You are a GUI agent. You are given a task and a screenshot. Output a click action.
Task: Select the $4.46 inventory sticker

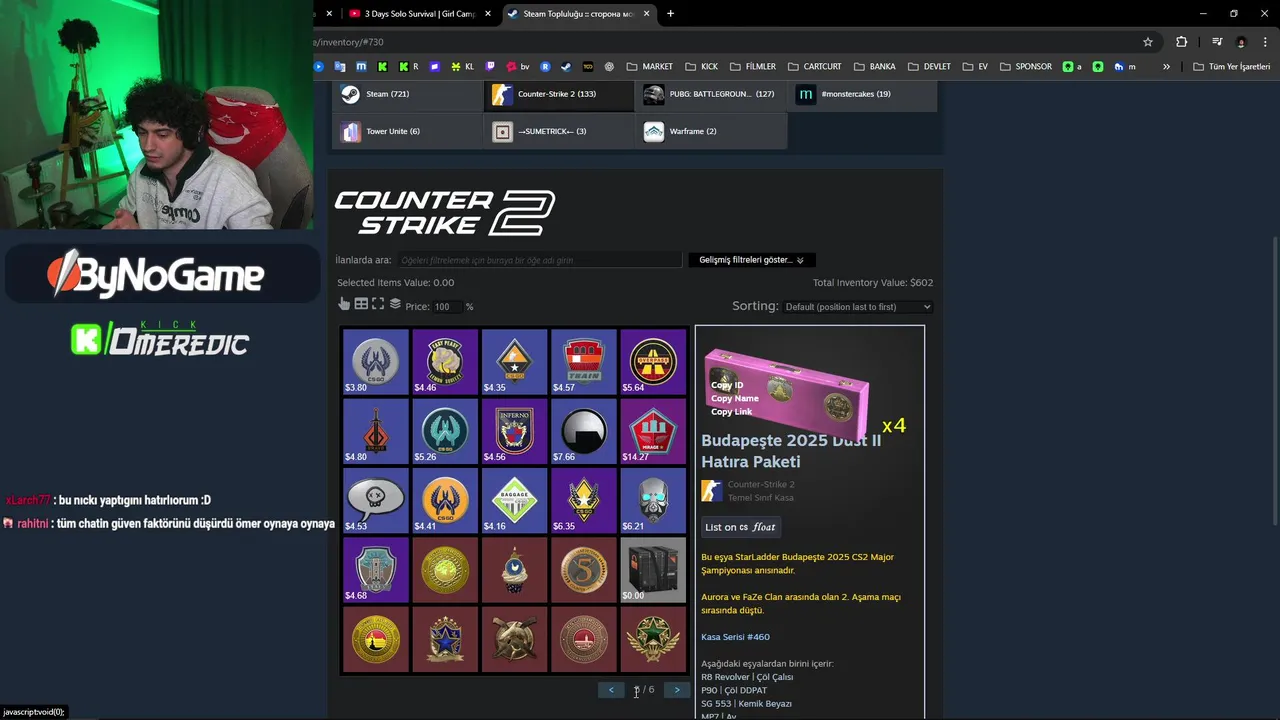tap(445, 362)
